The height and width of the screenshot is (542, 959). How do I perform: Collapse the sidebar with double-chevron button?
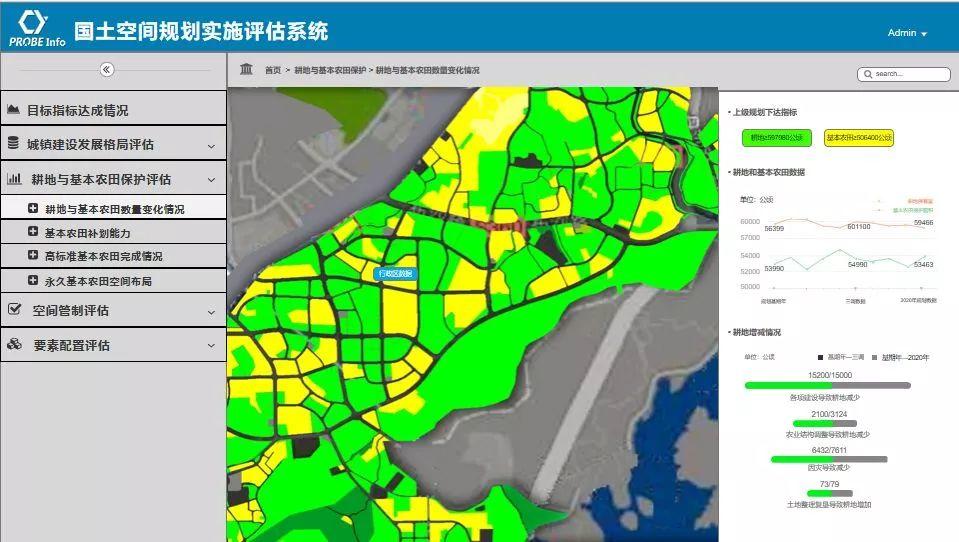(106, 69)
